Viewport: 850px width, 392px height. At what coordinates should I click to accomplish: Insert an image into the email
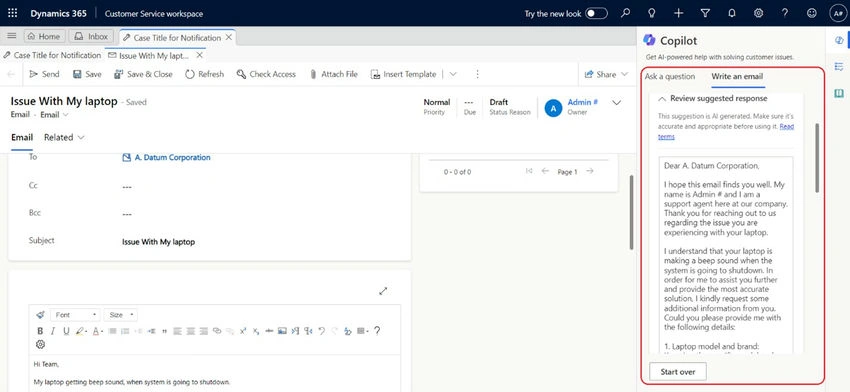pos(282,331)
